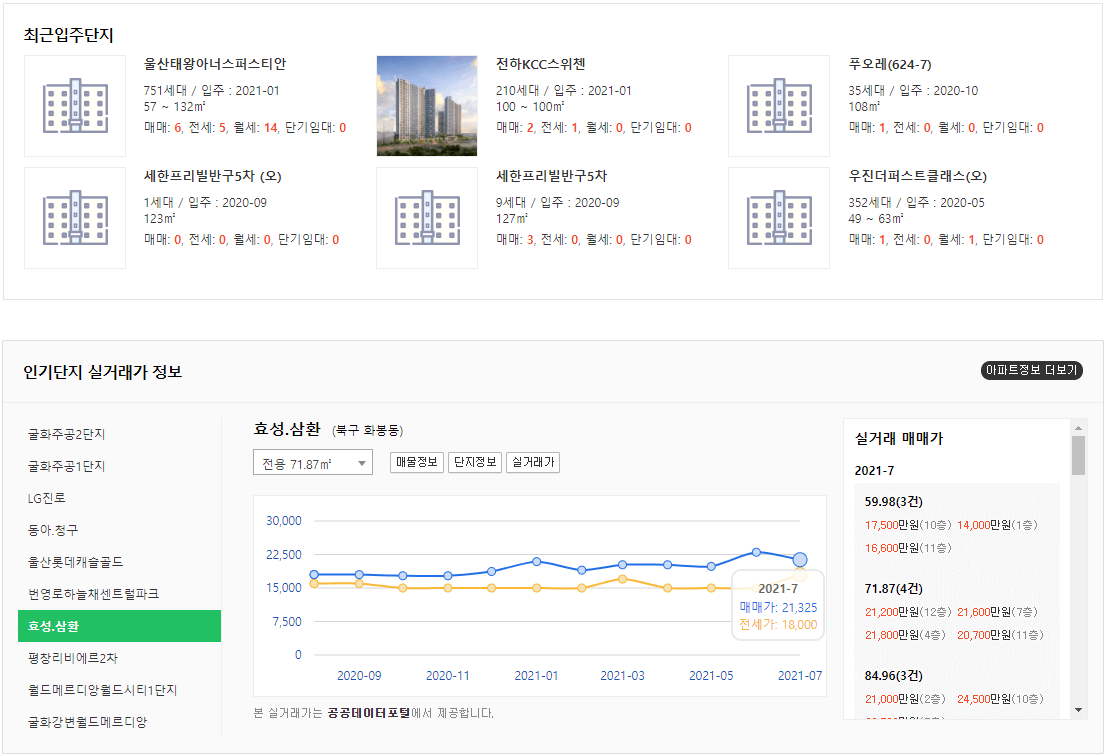Select 굴화주공2단지 in the popular complexes list
Screen dimensions: 1105x756
click(x=66, y=434)
